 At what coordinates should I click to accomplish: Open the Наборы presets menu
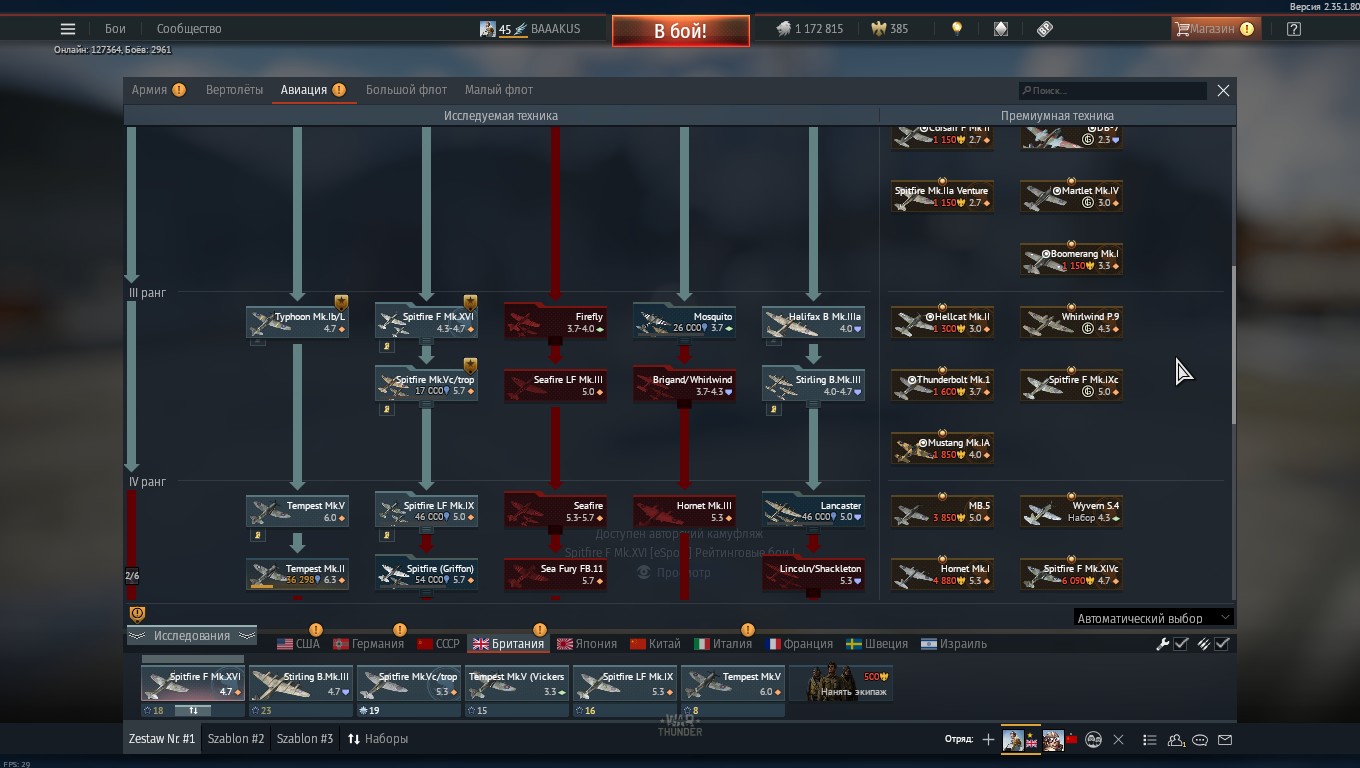point(378,739)
